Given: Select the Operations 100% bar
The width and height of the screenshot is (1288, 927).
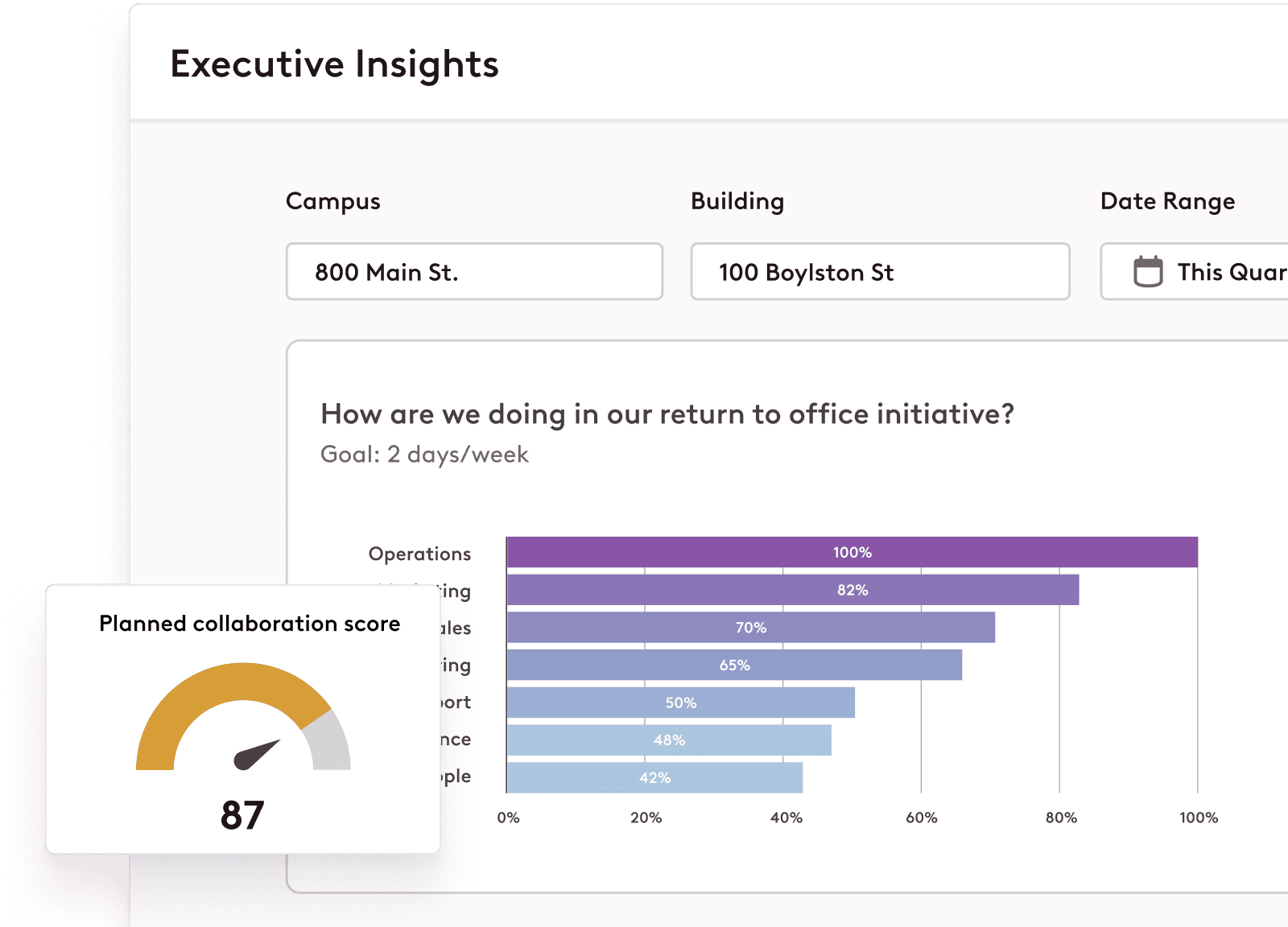Looking at the screenshot, I should pos(851,553).
